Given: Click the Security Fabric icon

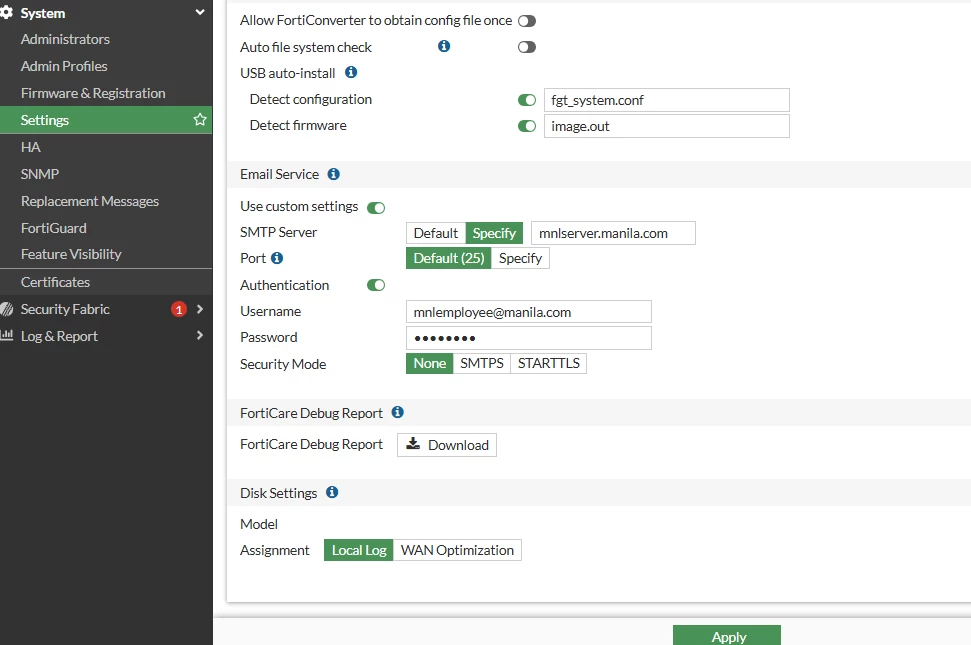Looking at the screenshot, I should [x=7, y=309].
